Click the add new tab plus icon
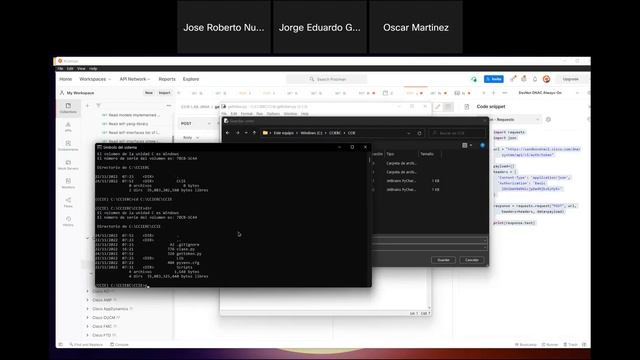 [x=493, y=93]
